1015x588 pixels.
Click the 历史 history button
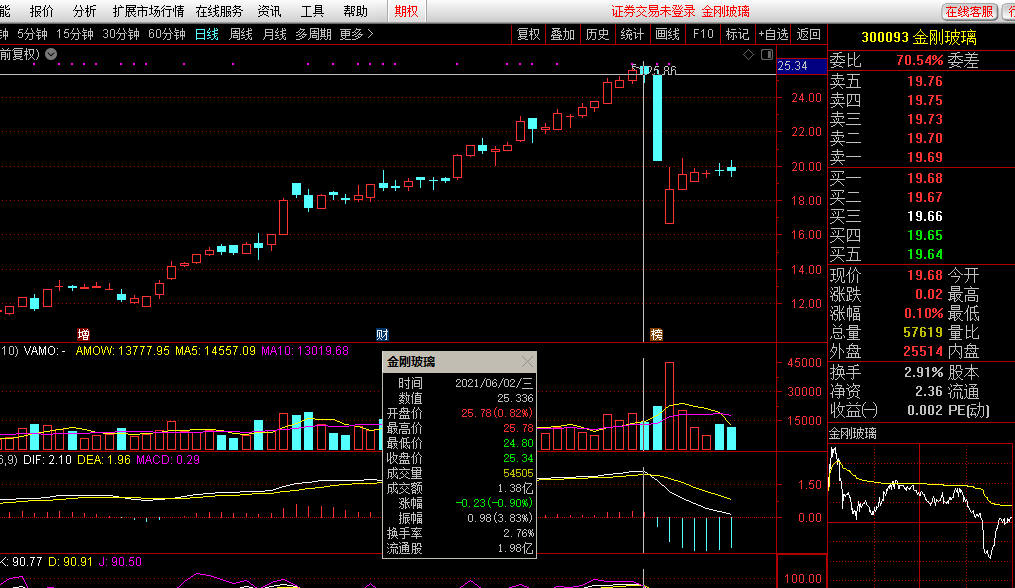(x=597, y=34)
